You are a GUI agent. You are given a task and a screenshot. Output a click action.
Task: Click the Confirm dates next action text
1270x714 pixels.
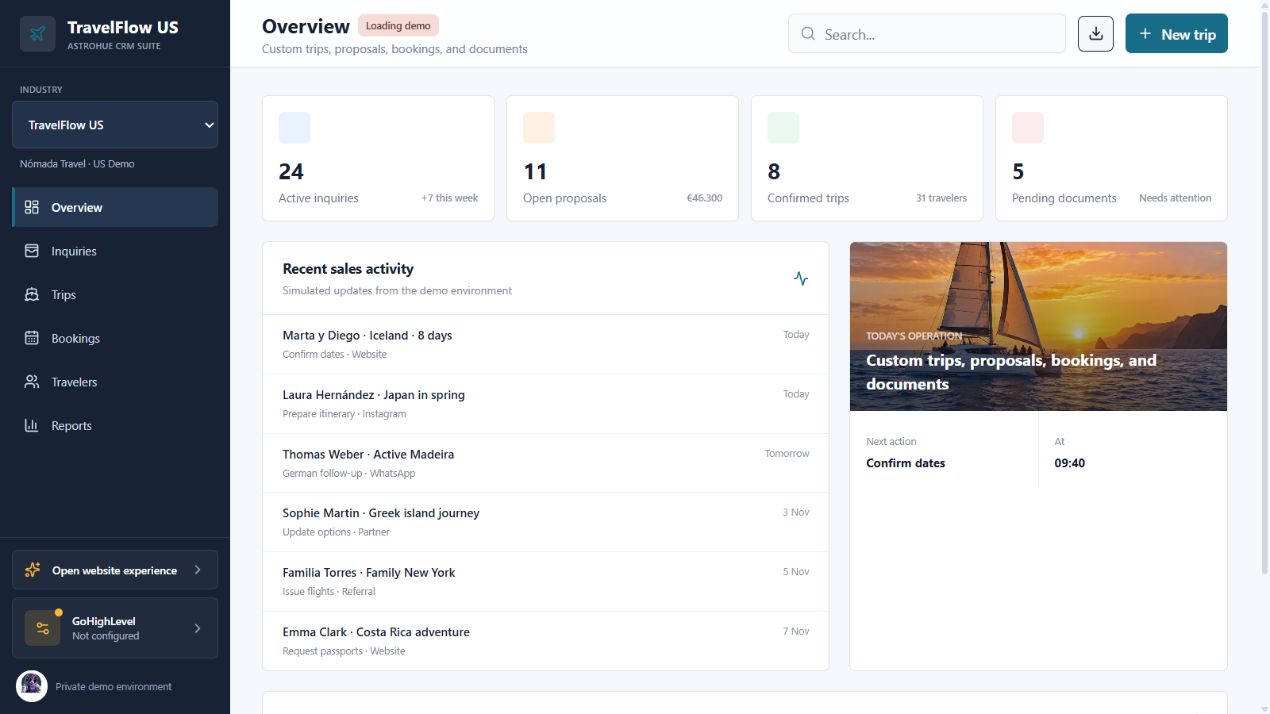905,463
